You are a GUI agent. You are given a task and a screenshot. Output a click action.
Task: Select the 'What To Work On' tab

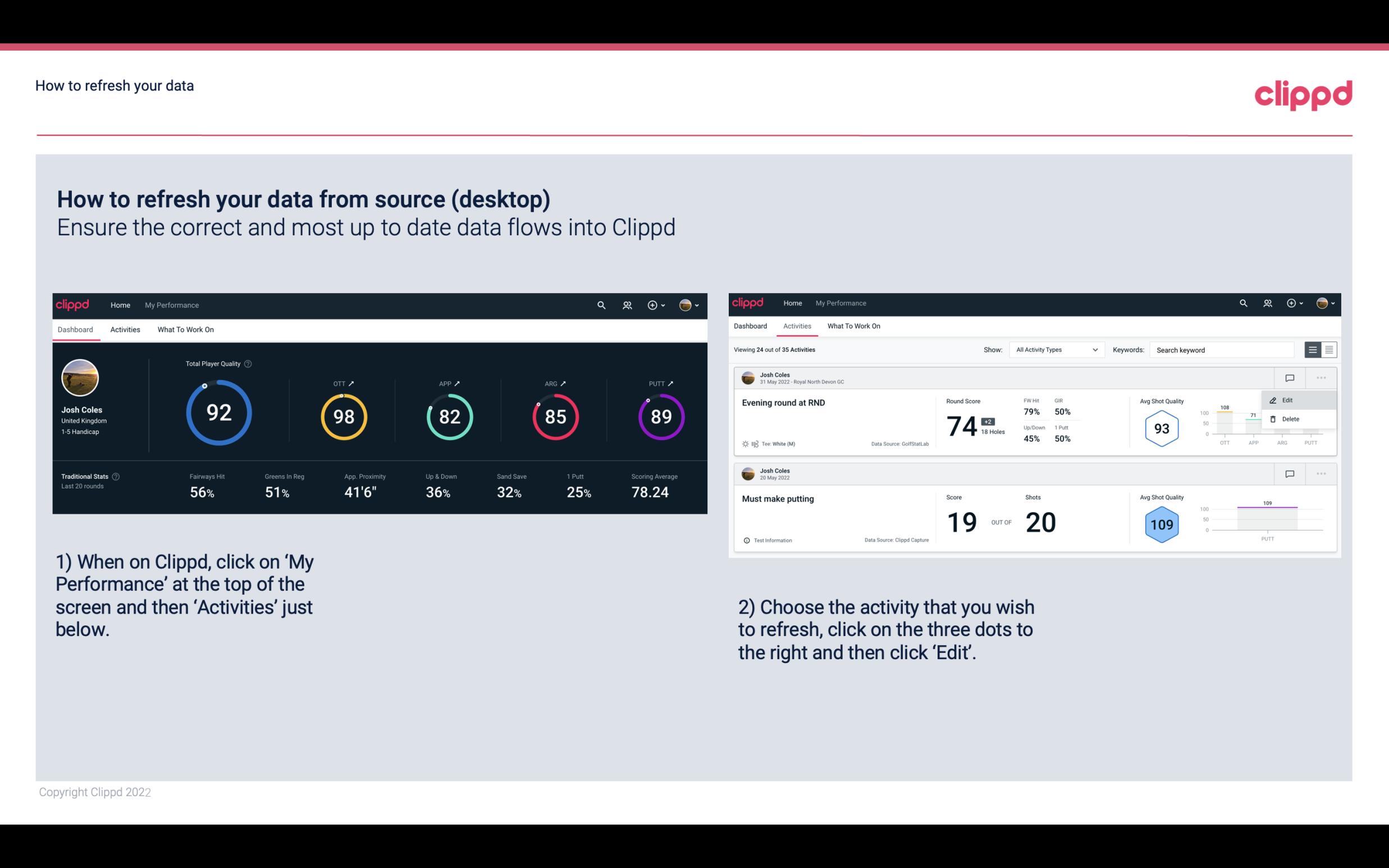(185, 329)
